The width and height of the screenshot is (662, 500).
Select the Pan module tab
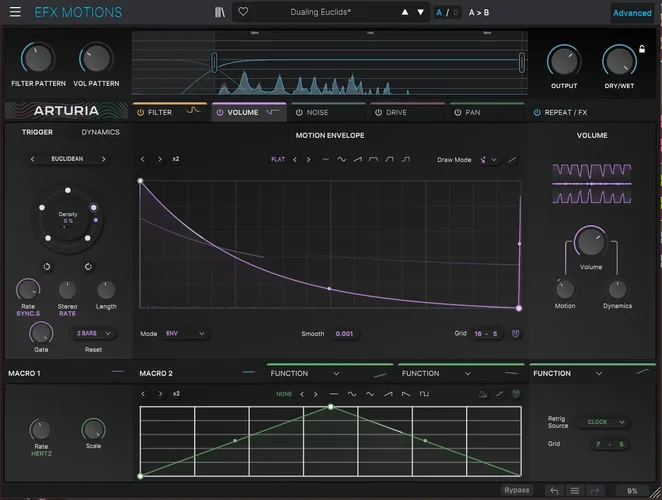tap(472, 113)
